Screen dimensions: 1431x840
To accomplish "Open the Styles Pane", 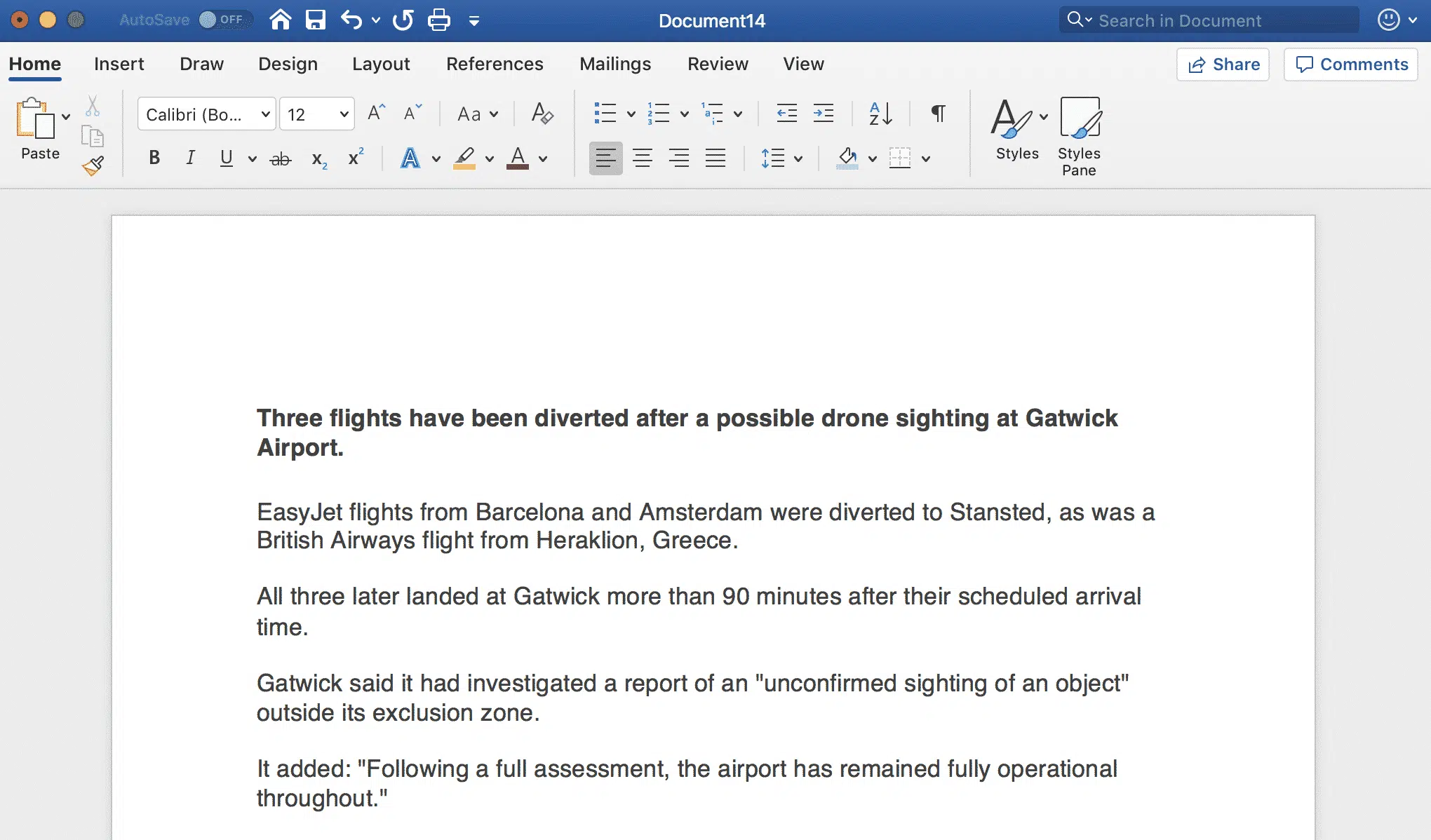I will [x=1080, y=137].
